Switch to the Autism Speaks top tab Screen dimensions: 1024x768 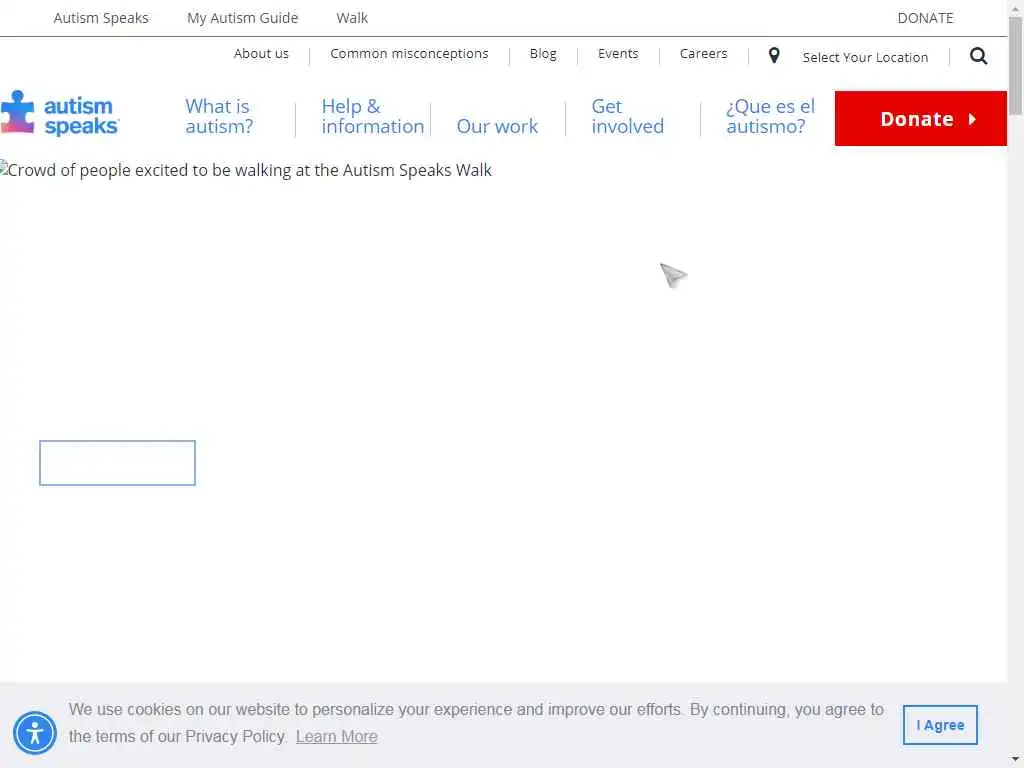101,18
